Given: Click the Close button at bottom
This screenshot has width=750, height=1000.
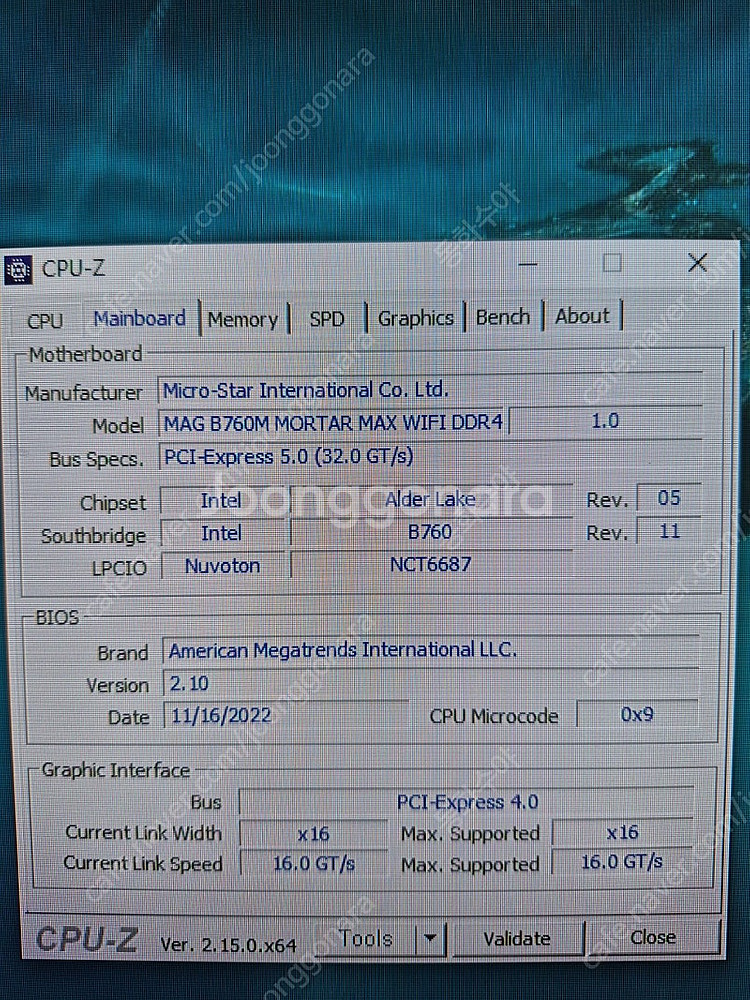Looking at the screenshot, I should [652, 937].
